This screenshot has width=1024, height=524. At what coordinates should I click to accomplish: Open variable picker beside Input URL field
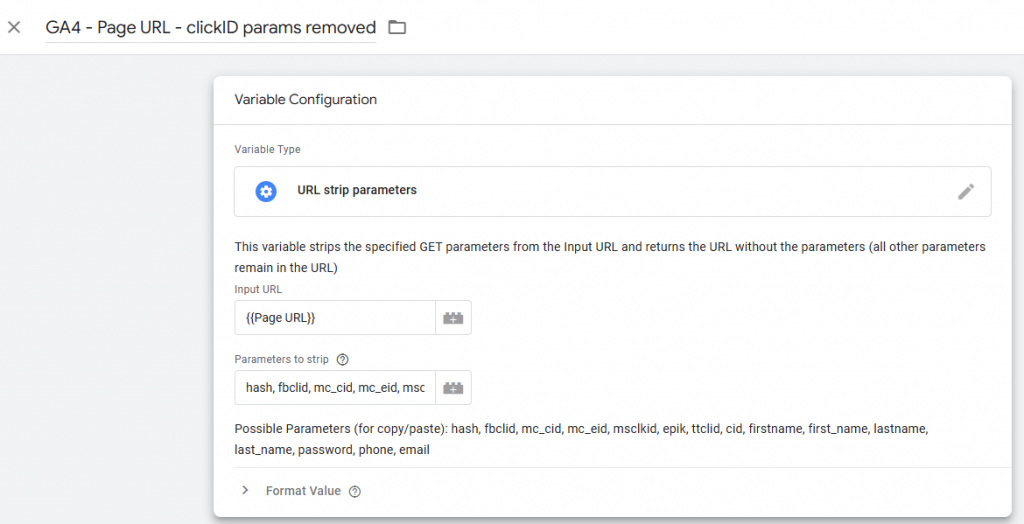click(x=453, y=318)
